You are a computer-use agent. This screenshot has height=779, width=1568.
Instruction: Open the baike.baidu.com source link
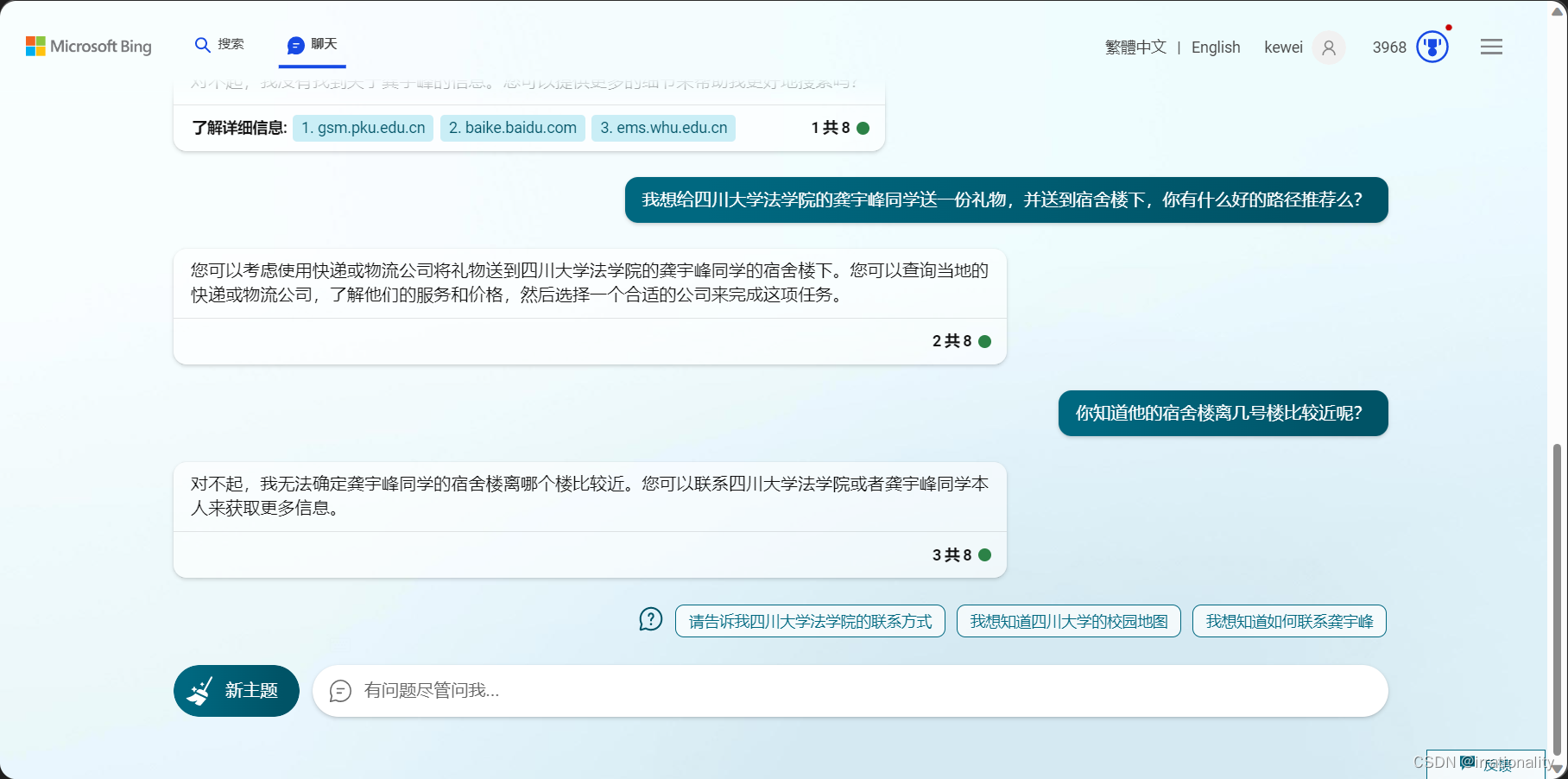[512, 128]
